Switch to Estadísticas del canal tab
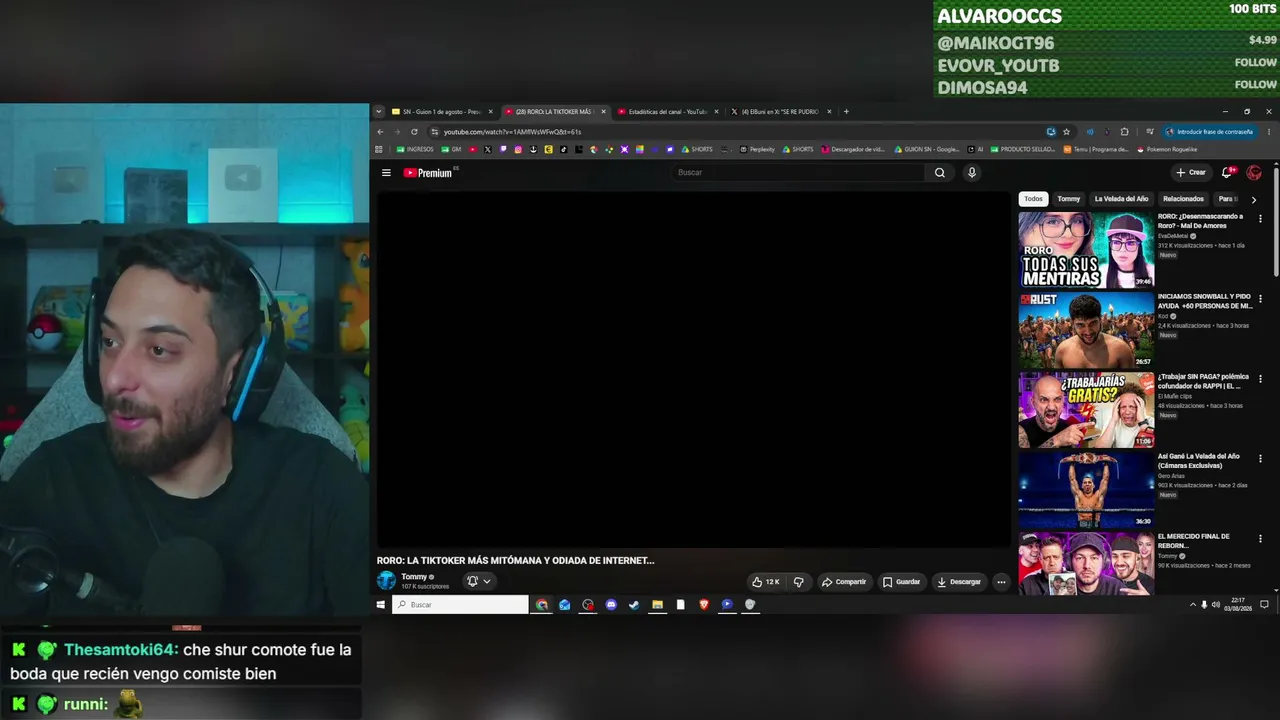The width and height of the screenshot is (1280, 720). pos(667,112)
